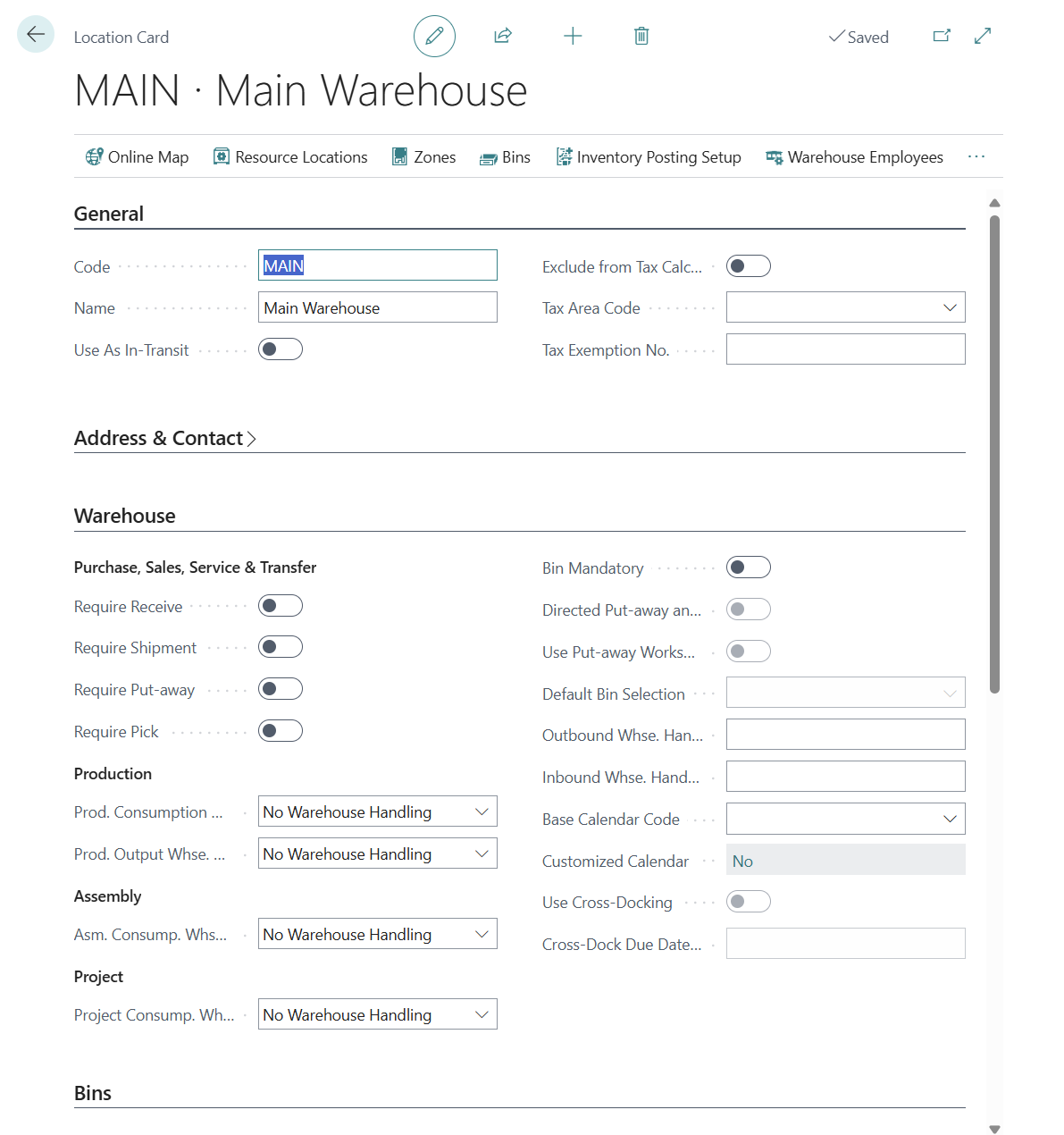Viewport: 1064px width, 1135px height.
Task: Open the share icon
Action: [503, 36]
